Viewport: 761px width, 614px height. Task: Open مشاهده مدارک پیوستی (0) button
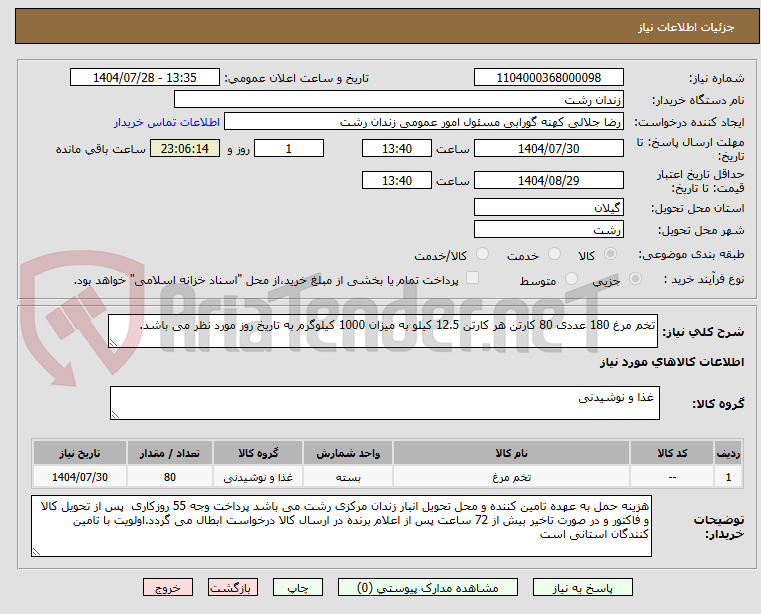pos(428,587)
